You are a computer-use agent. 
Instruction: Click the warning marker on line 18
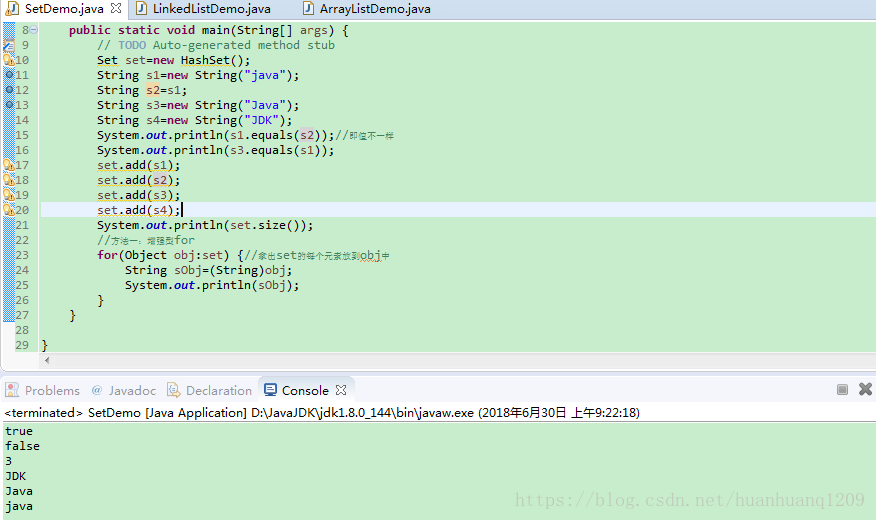(x=9, y=180)
